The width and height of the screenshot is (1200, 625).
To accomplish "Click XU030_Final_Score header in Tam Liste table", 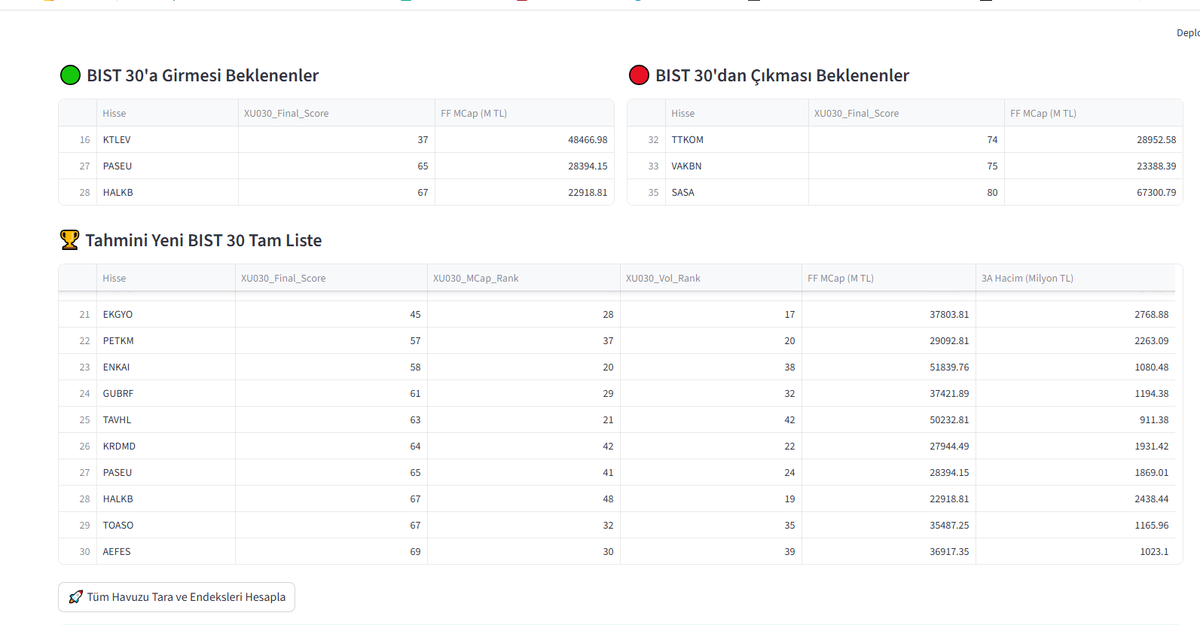I will (x=331, y=278).
